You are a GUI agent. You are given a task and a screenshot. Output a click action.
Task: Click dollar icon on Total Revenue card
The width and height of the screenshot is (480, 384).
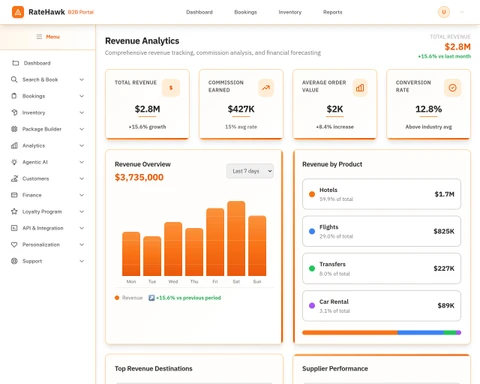pos(171,88)
